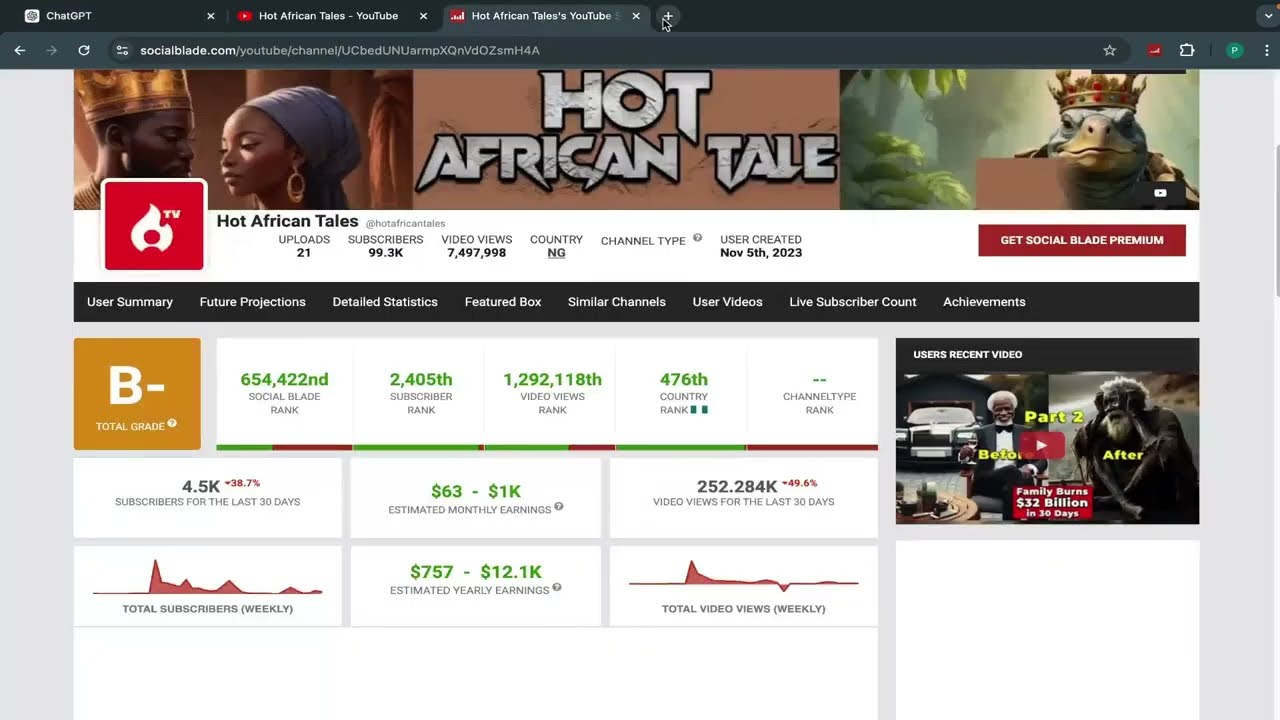Click the Nov 5th, 2023 creation date
The width and height of the screenshot is (1280, 720).
[761, 253]
